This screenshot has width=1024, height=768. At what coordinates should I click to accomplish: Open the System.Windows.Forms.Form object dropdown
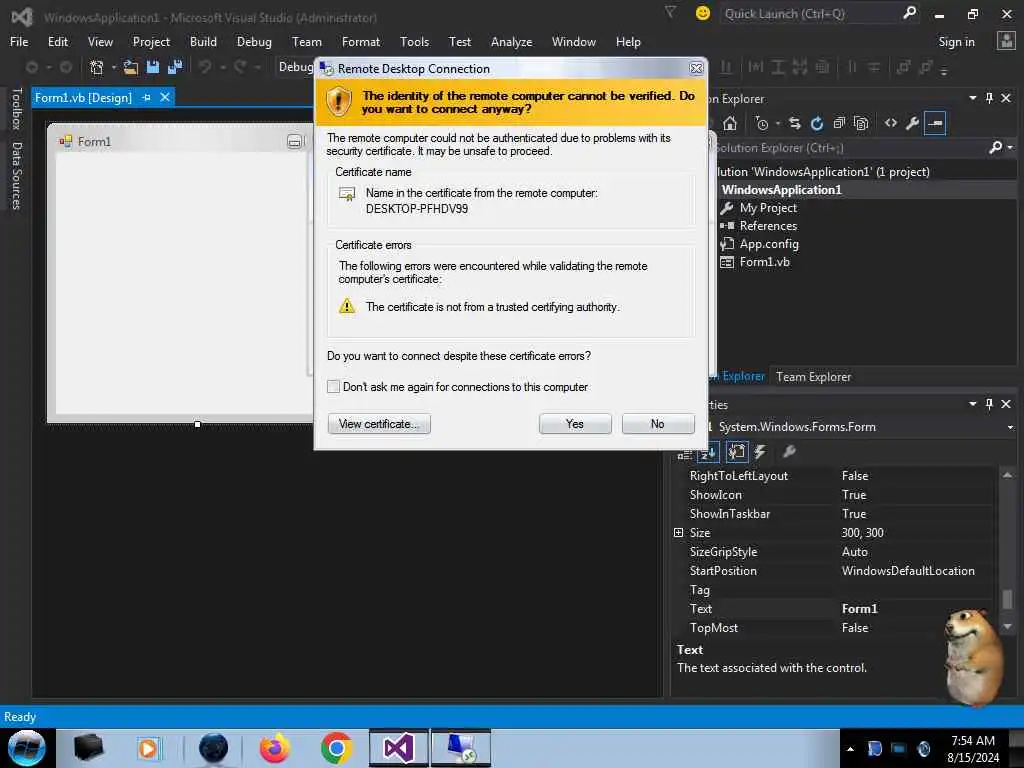click(x=1010, y=427)
